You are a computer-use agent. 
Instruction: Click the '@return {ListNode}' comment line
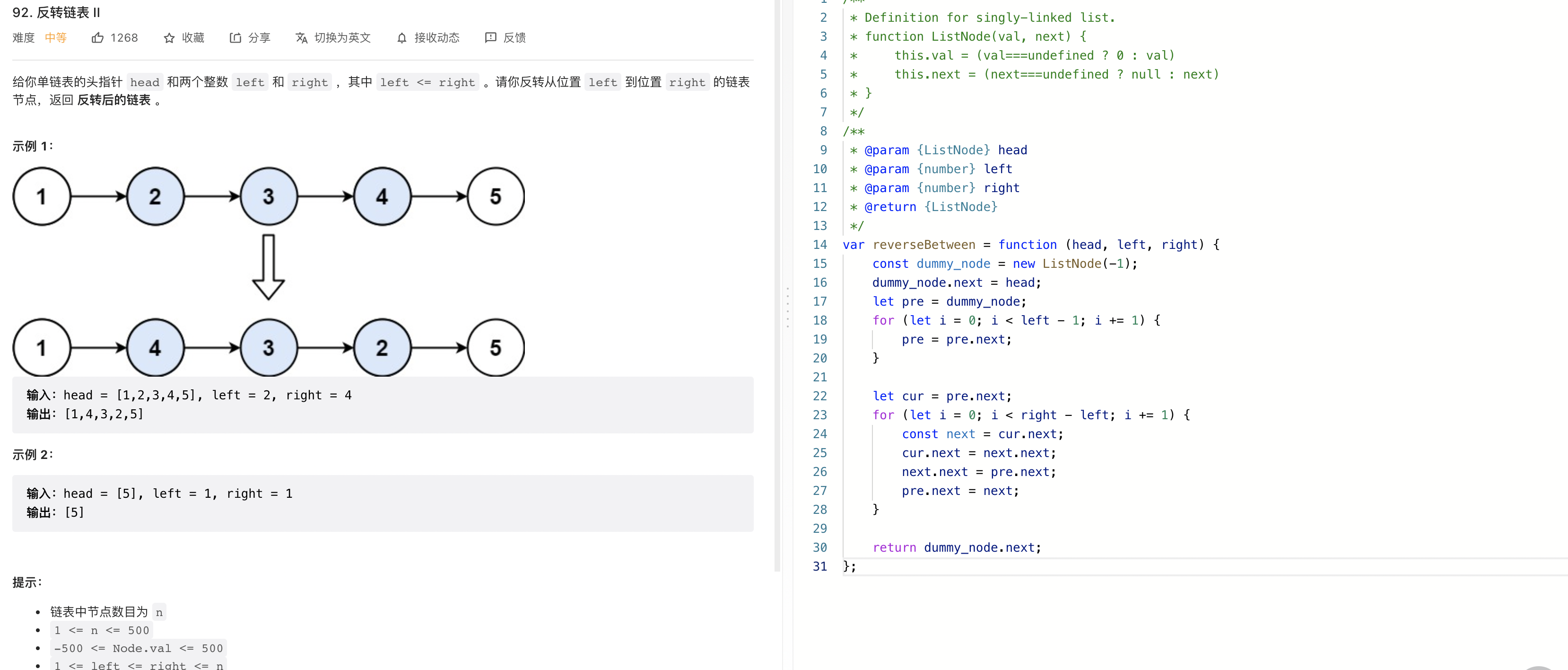[924, 207]
